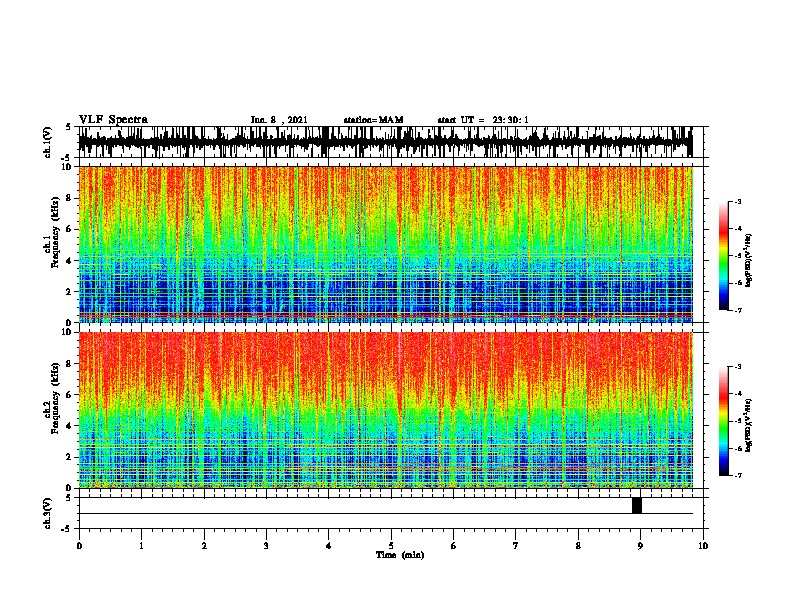Click the "-7" label on ch.1 color scale
The height and width of the screenshot is (612, 792).
[x=737, y=310]
